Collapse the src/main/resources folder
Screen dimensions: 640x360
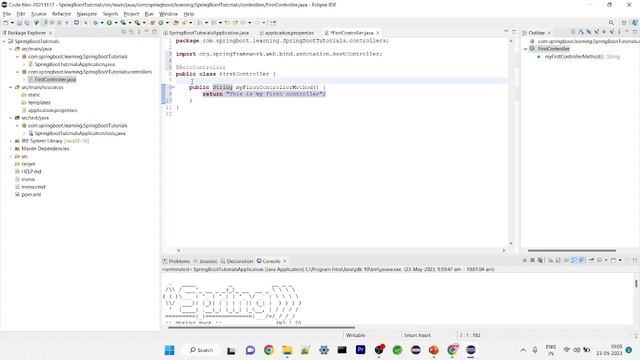[x=11, y=87]
